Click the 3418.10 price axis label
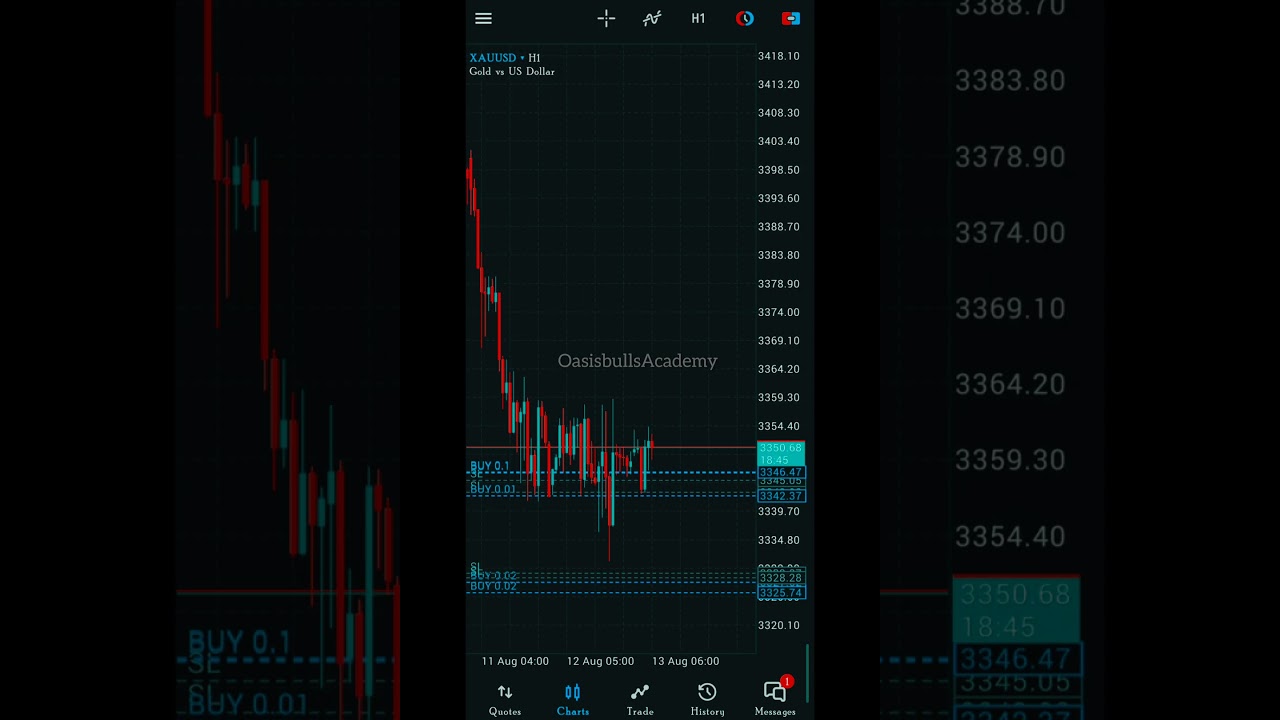The width and height of the screenshot is (1280, 720). (779, 57)
